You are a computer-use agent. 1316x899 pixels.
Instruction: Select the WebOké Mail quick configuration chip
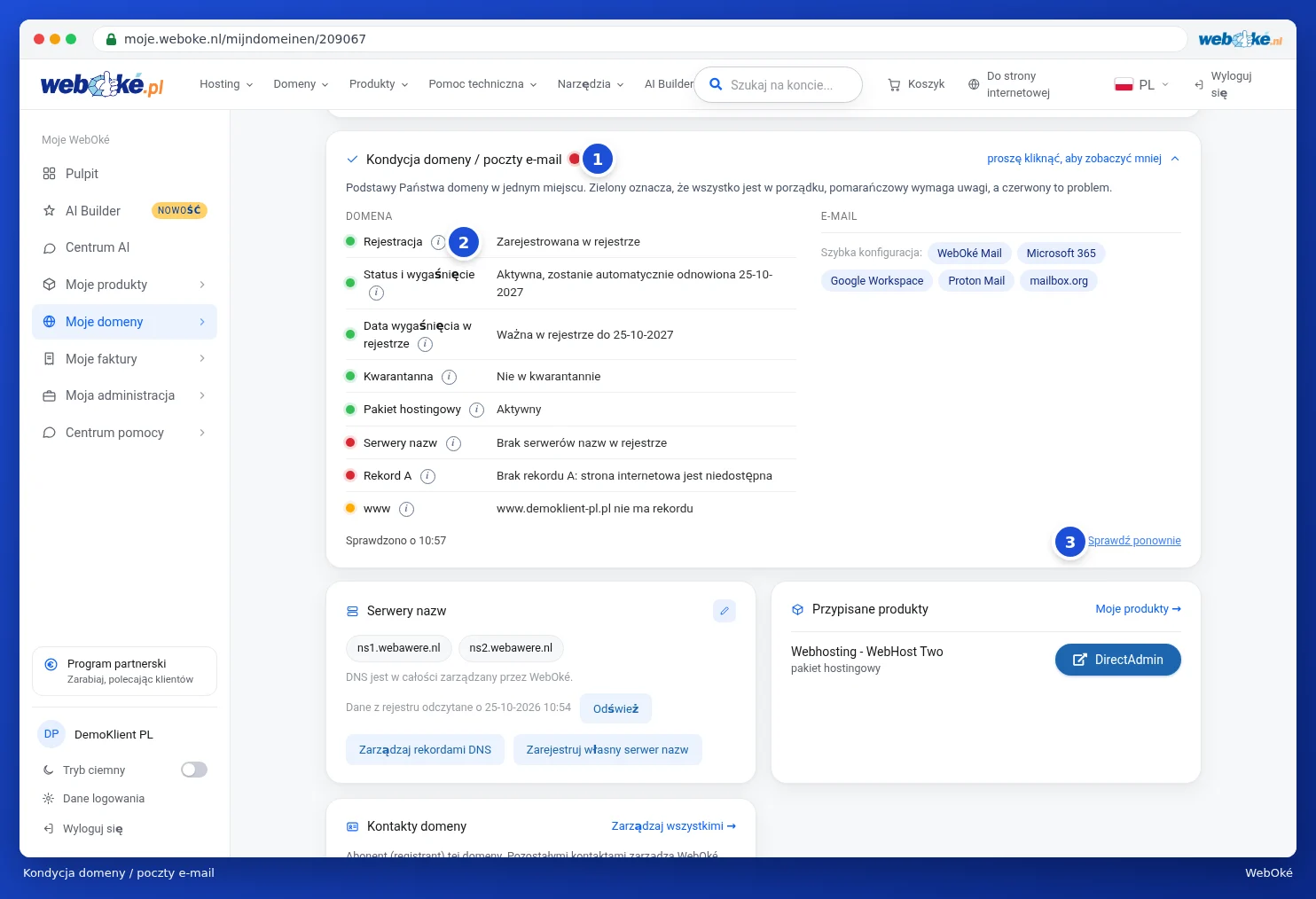[969, 254]
